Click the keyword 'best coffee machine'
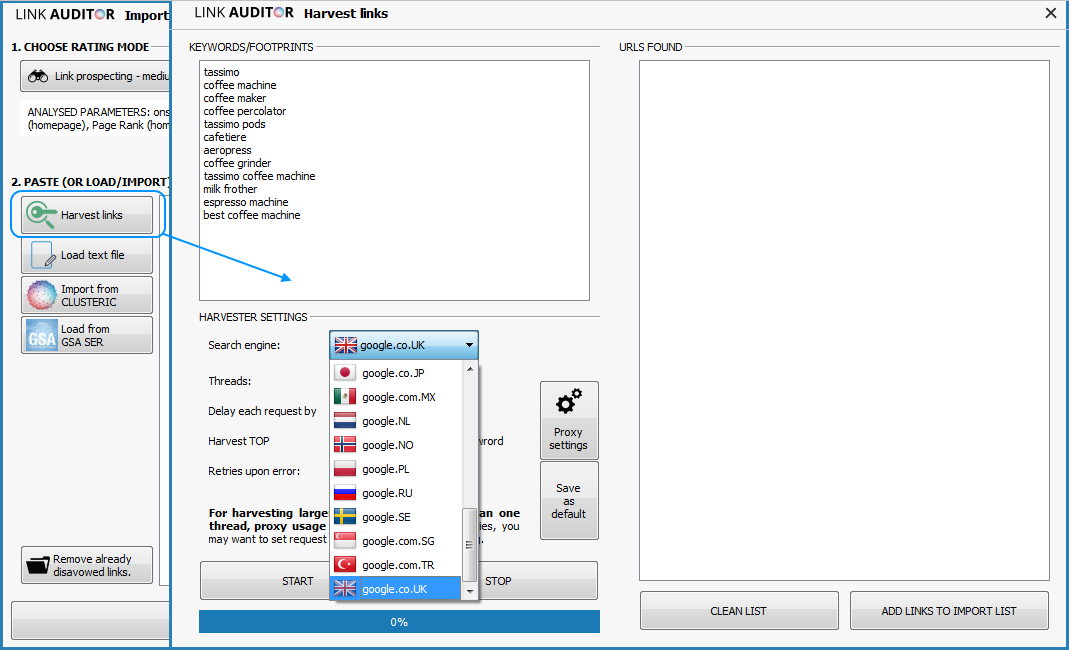This screenshot has width=1069, height=650. coord(252,215)
